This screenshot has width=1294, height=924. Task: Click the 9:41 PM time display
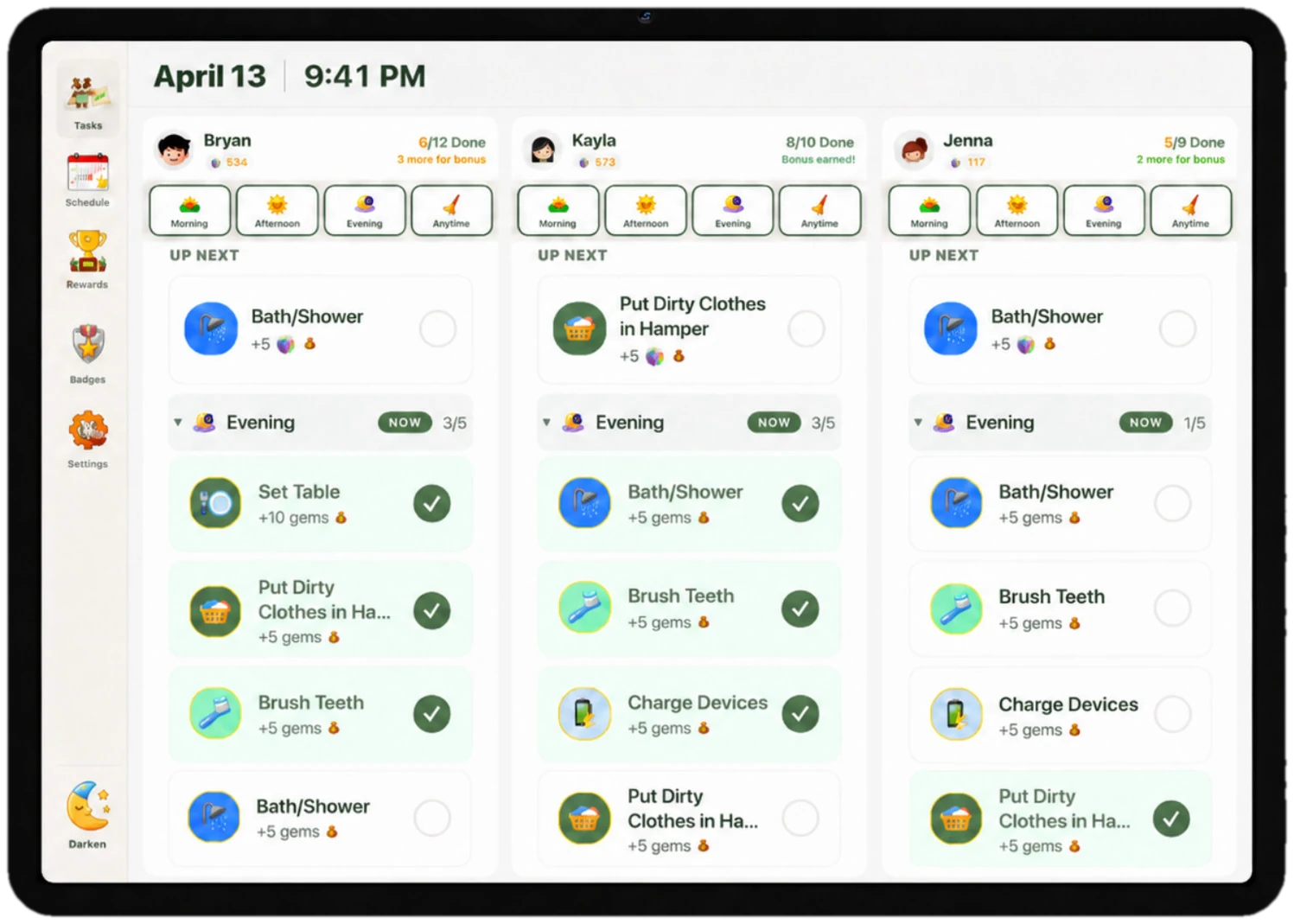[x=365, y=76]
